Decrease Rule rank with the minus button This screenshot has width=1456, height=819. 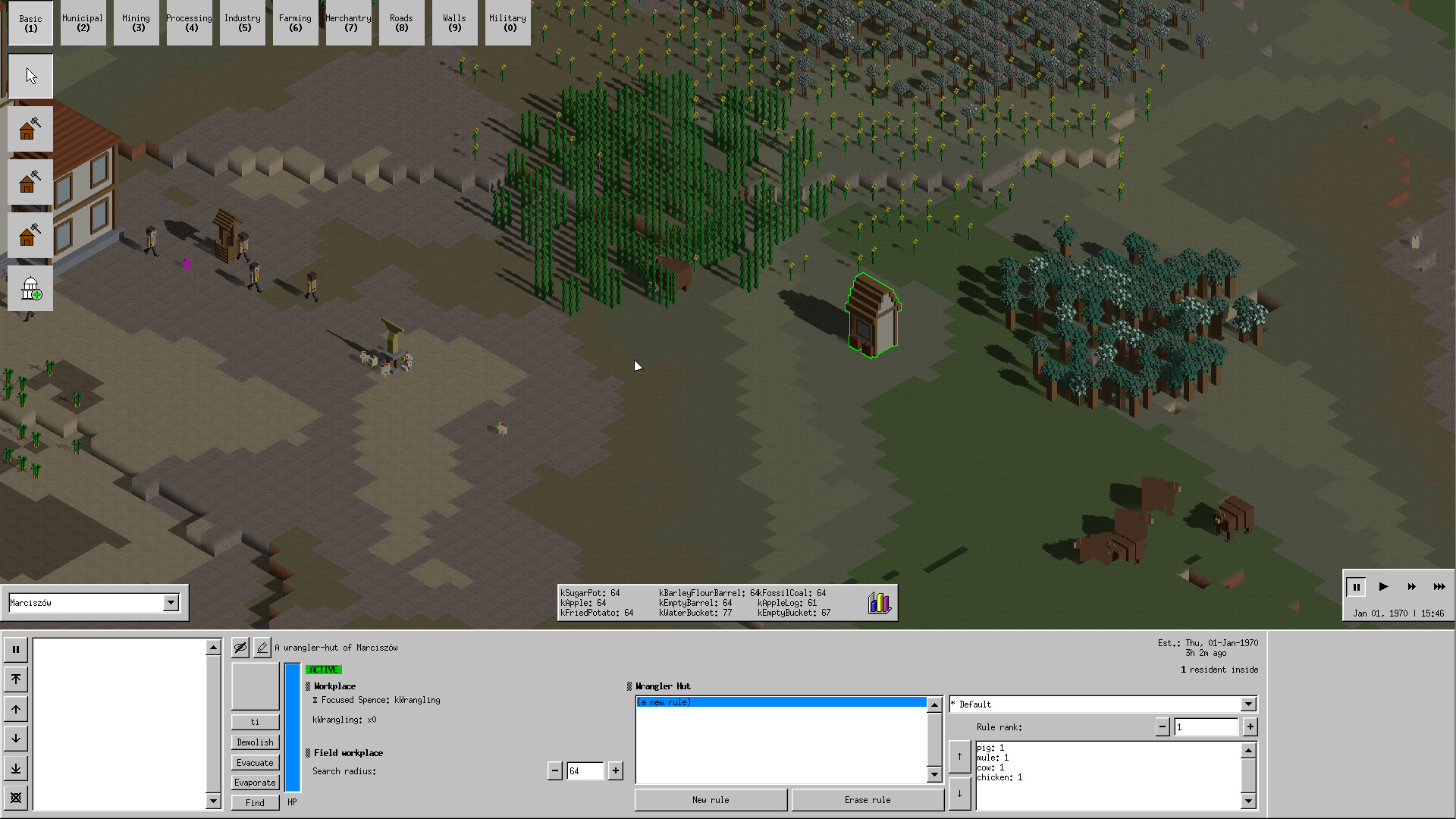pos(1163,727)
